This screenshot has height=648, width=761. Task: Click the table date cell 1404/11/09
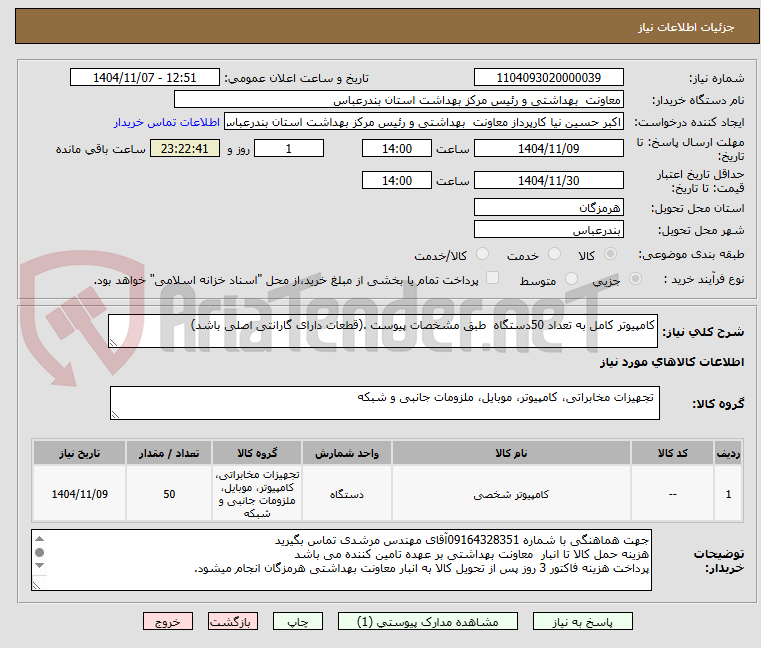point(80,494)
